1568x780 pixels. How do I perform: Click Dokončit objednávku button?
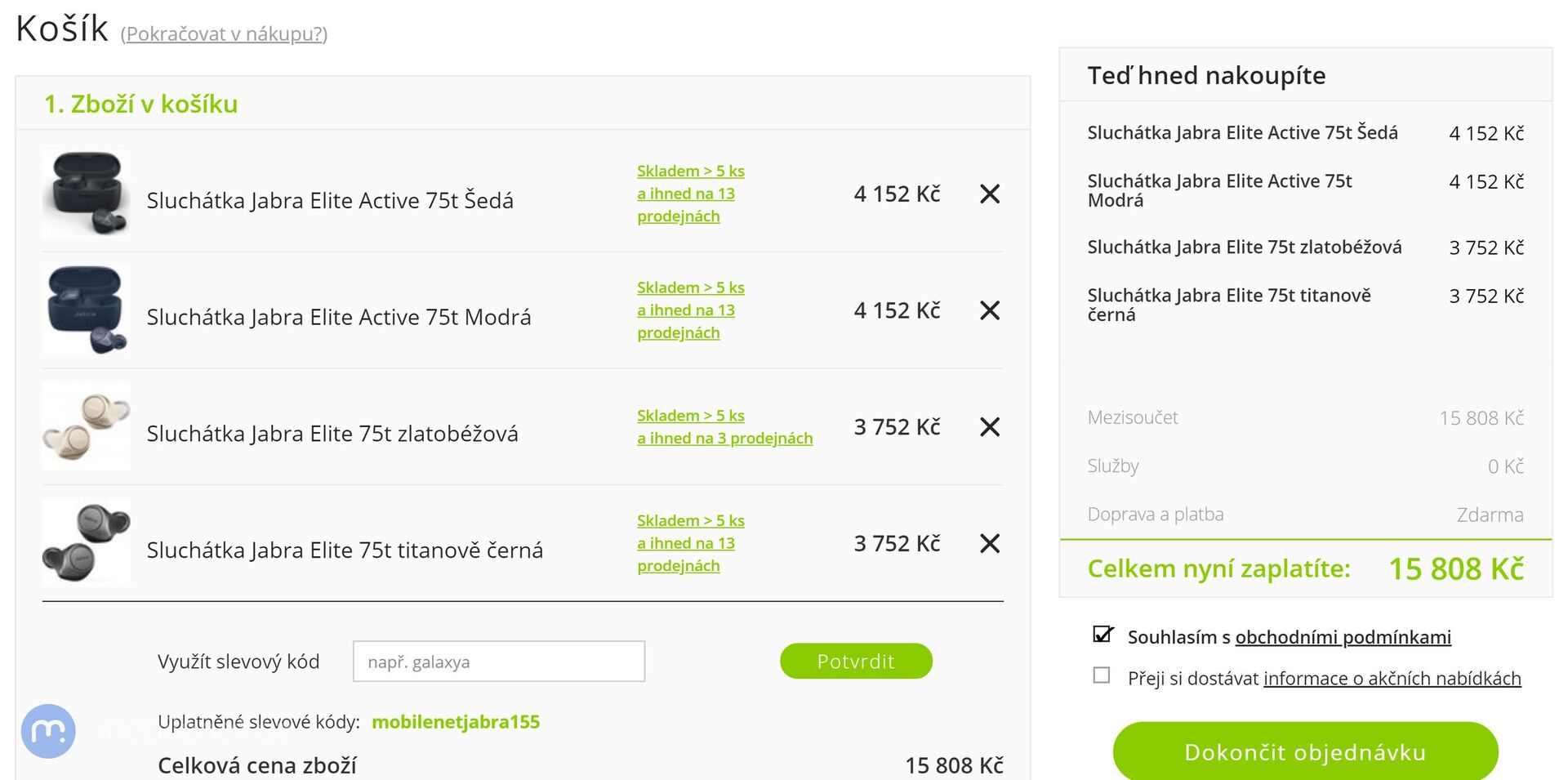click(1304, 751)
